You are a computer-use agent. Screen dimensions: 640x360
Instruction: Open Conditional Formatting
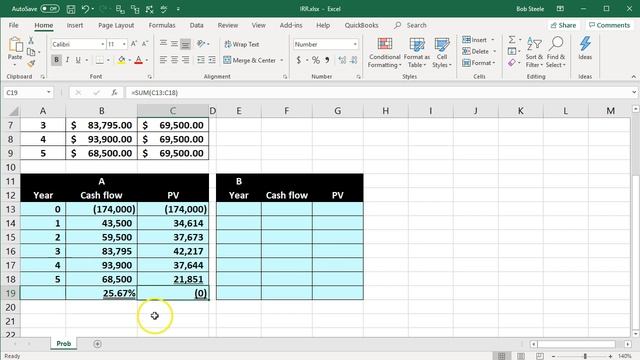(384, 53)
